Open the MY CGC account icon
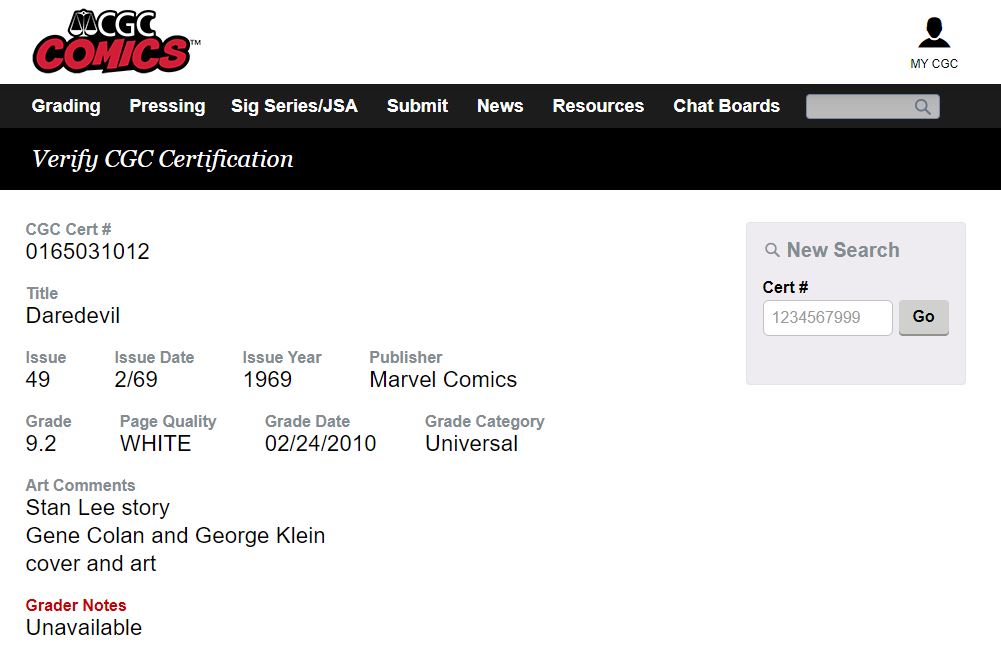 [934, 33]
